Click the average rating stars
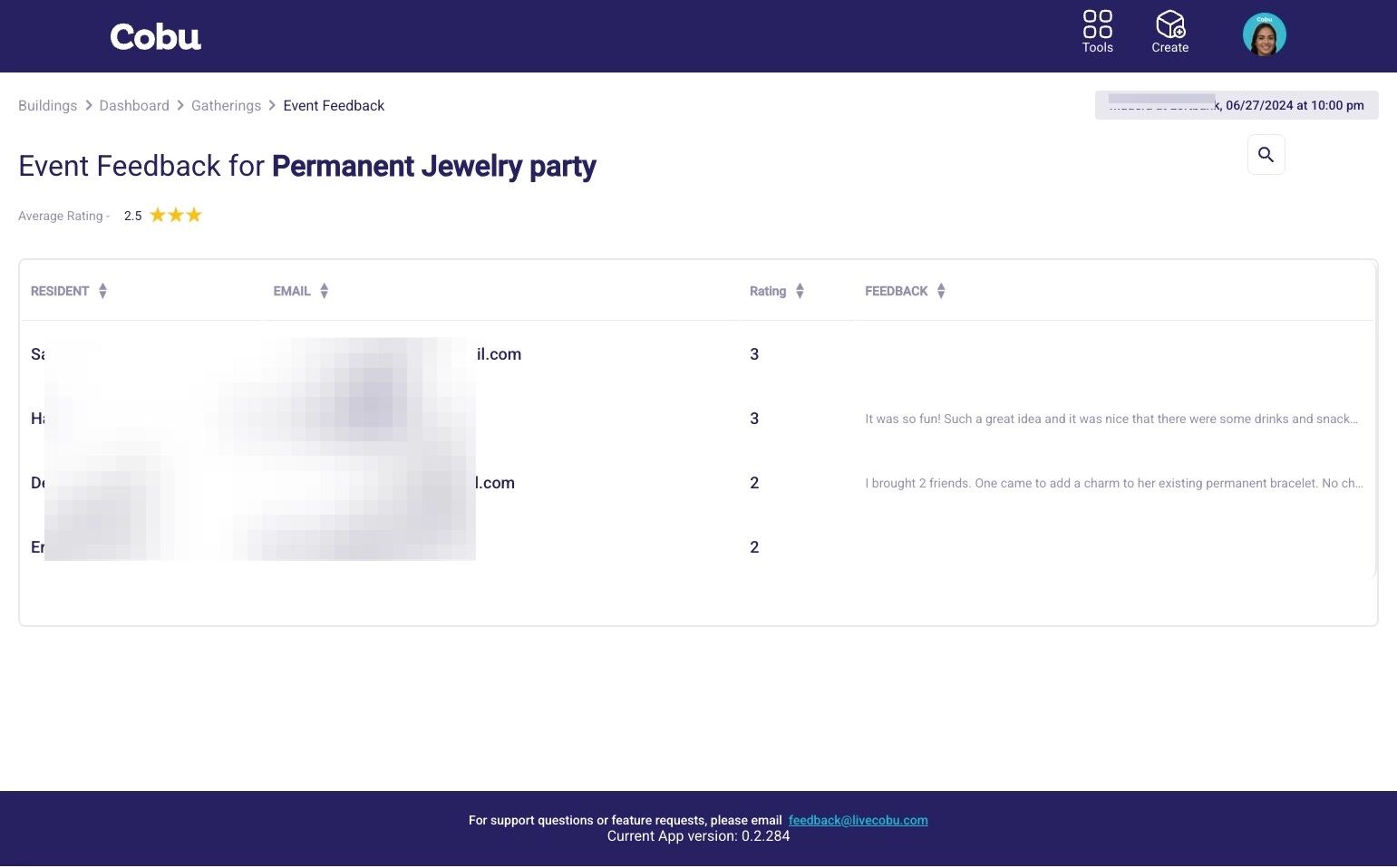The image size is (1397, 868). point(176,216)
